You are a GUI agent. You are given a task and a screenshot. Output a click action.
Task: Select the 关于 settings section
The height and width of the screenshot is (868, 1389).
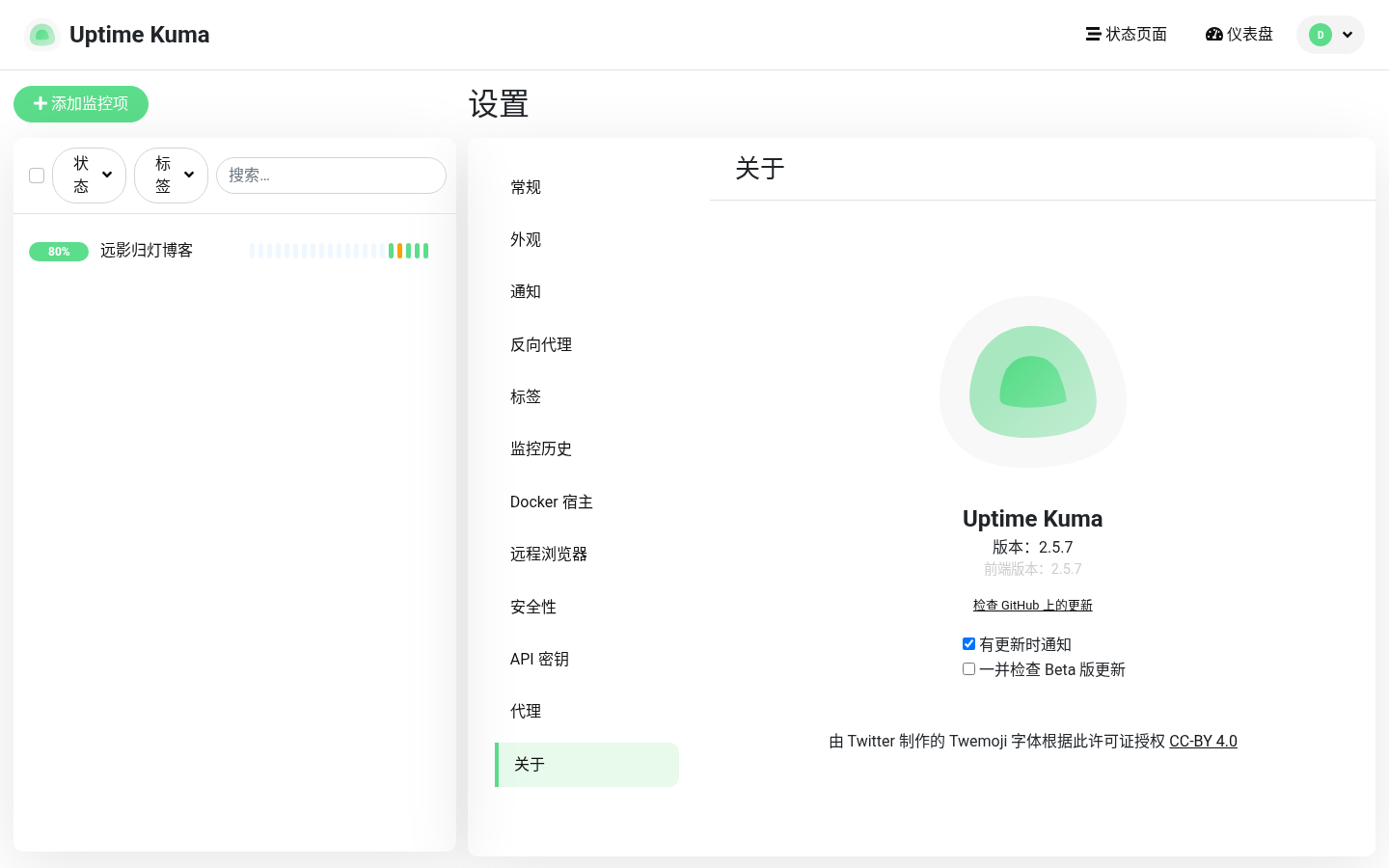(x=586, y=765)
